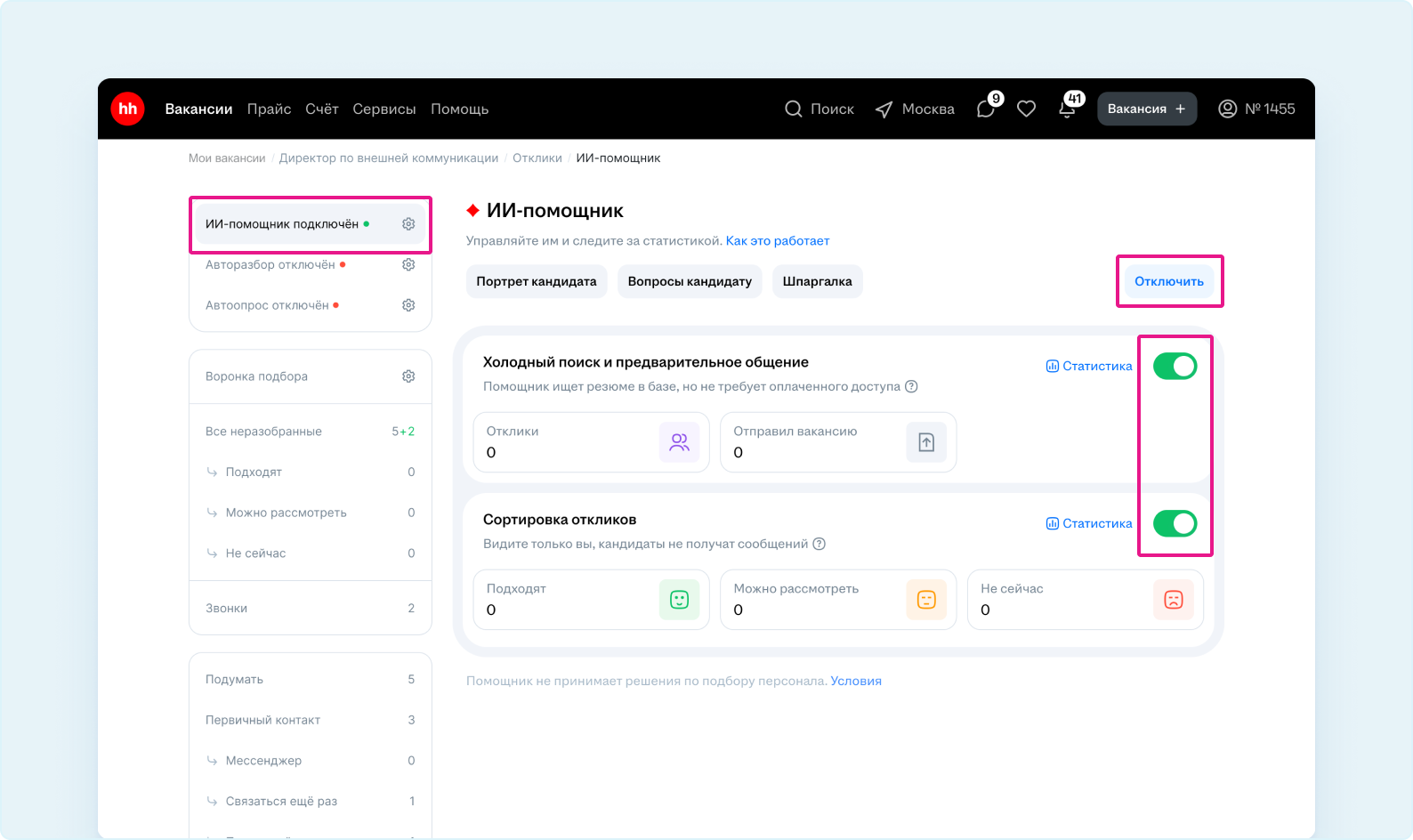The width and height of the screenshot is (1413, 840).
Task: Open settings gear next to Авторазбор отключён
Action: click(x=408, y=264)
